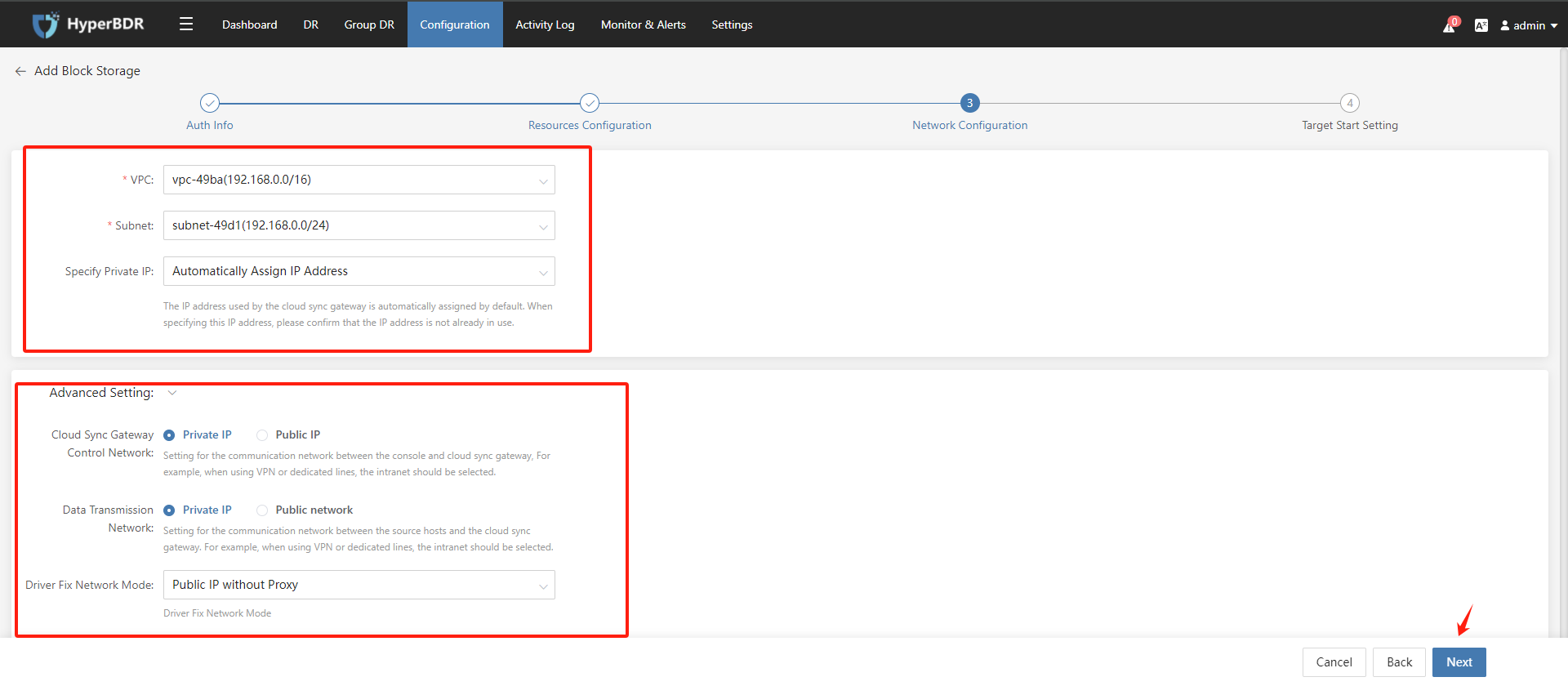Go to the Dashboard menu
The width and height of the screenshot is (1568, 686).
pyautogui.click(x=250, y=24)
